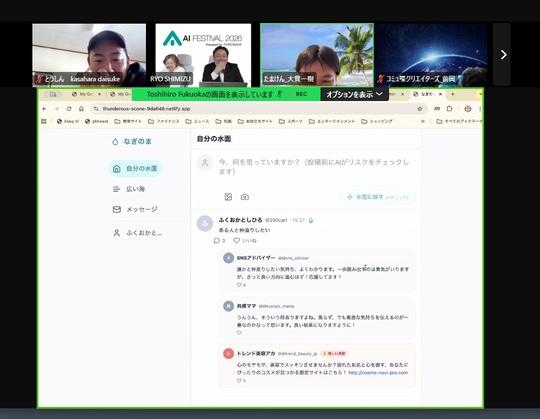This screenshot has width=540, height=419.
Task: Click the 水面に放す post button
Action: click(378, 197)
